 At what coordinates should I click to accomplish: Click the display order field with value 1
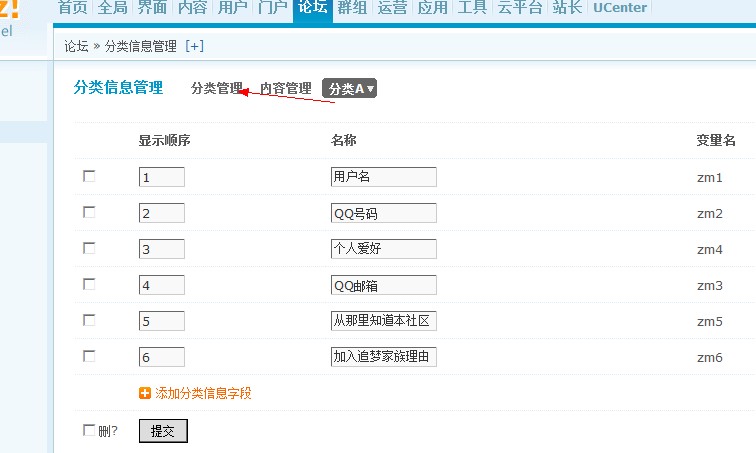[x=162, y=177]
